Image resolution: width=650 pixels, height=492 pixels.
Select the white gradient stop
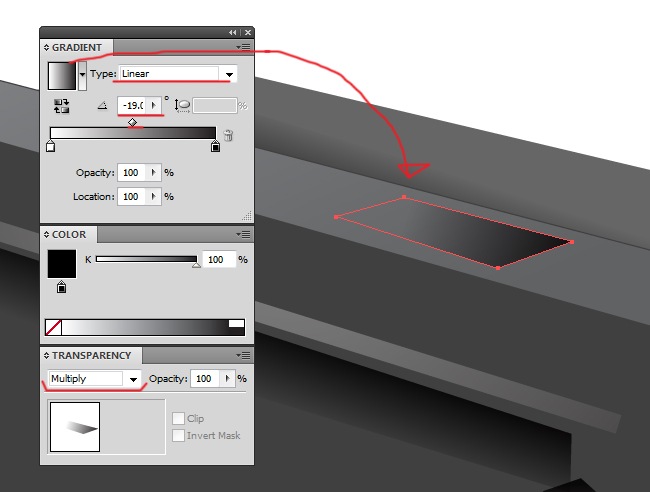(x=51, y=146)
